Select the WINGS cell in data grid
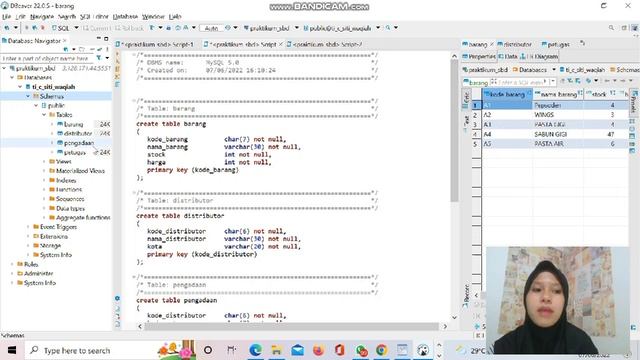This screenshot has height=360, width=640. click(558, 115)
